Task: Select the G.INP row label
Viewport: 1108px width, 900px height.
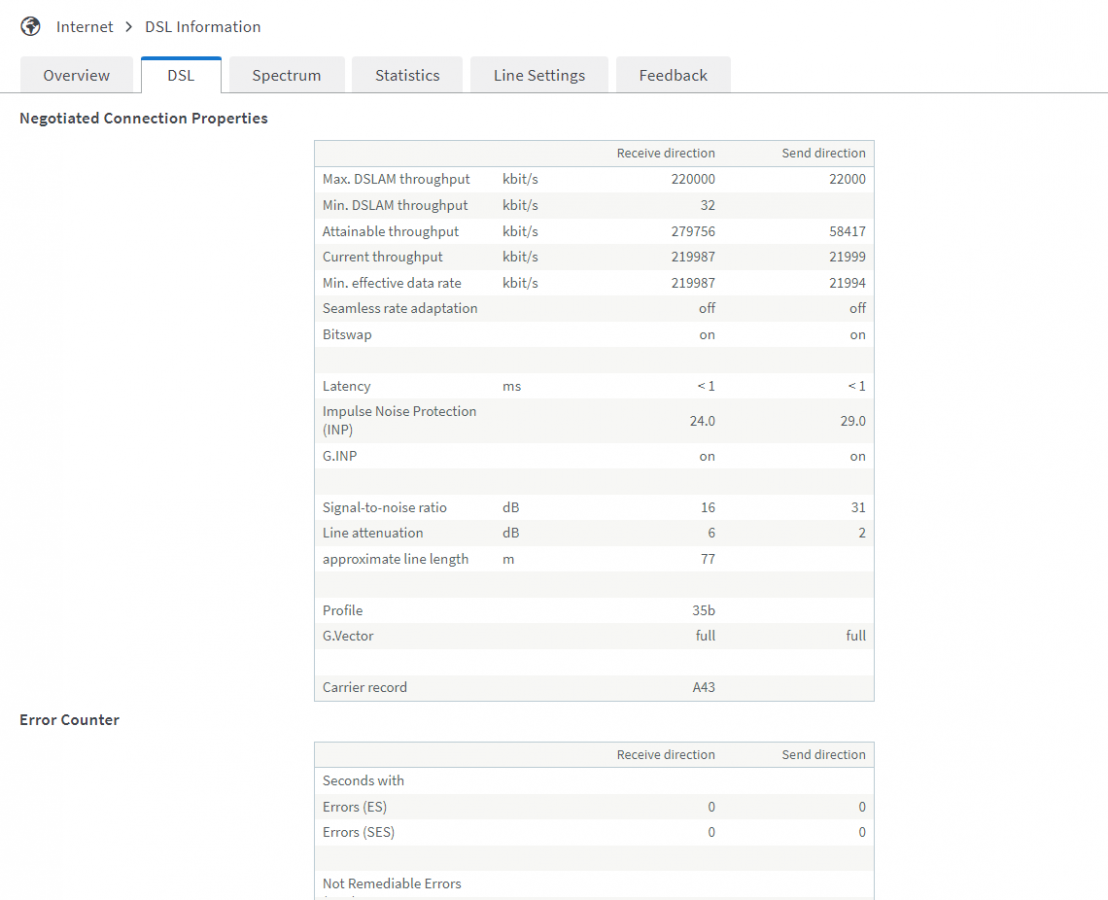Action: click(x=340, y=456)
